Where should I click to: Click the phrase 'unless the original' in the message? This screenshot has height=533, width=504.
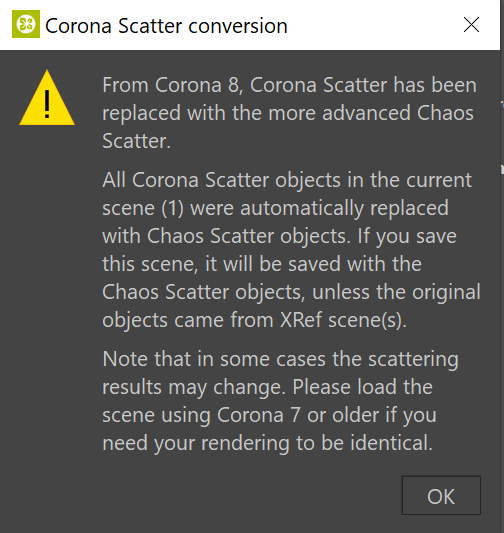click(396, 292)
